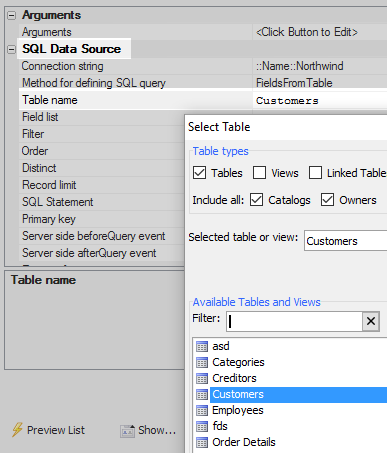The width and height of the screenshot is (387, 453).
Task: Select the Field list property
Action: (x=40, y=117)
